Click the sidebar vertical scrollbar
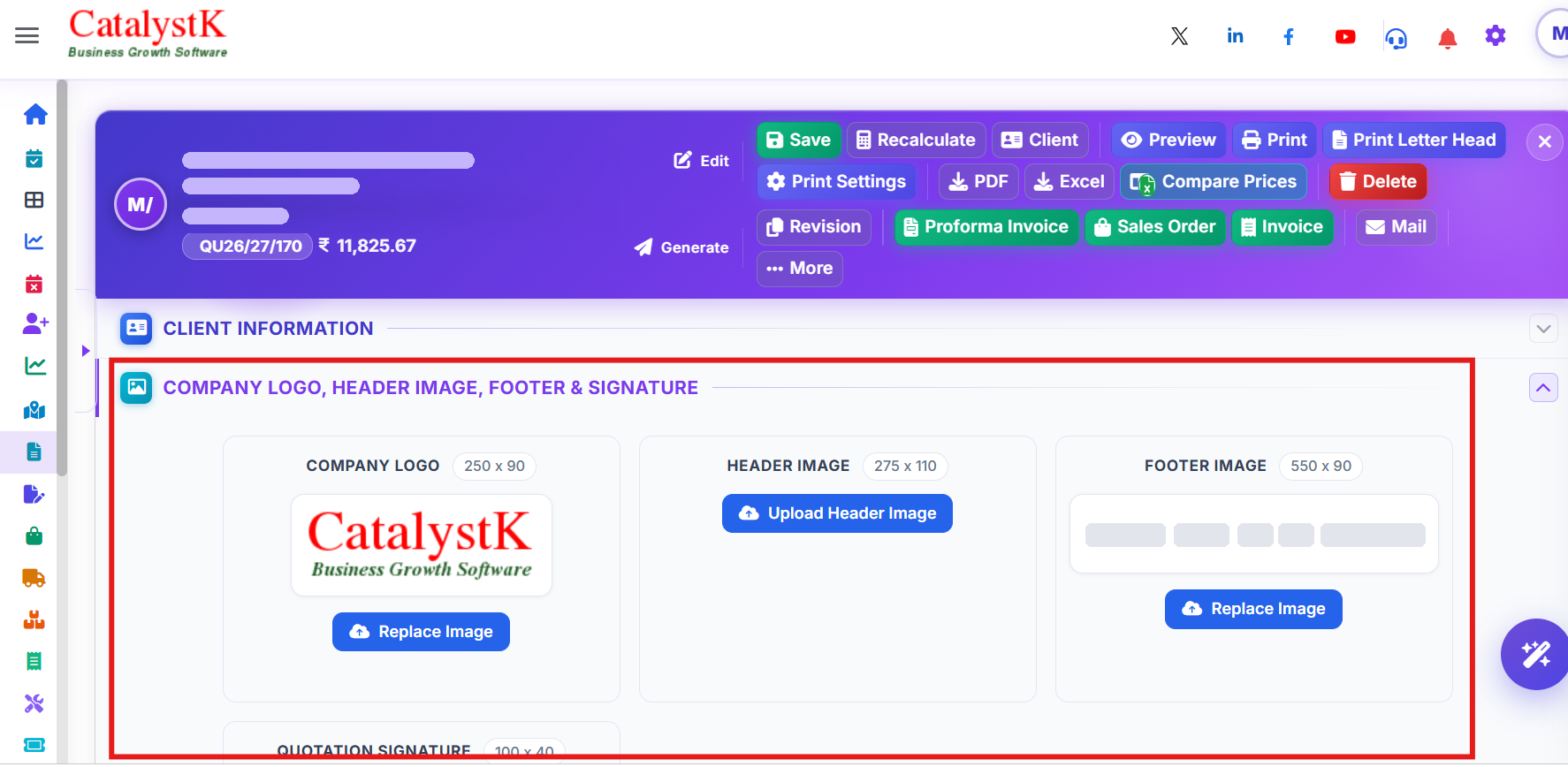 pos(62,278)
